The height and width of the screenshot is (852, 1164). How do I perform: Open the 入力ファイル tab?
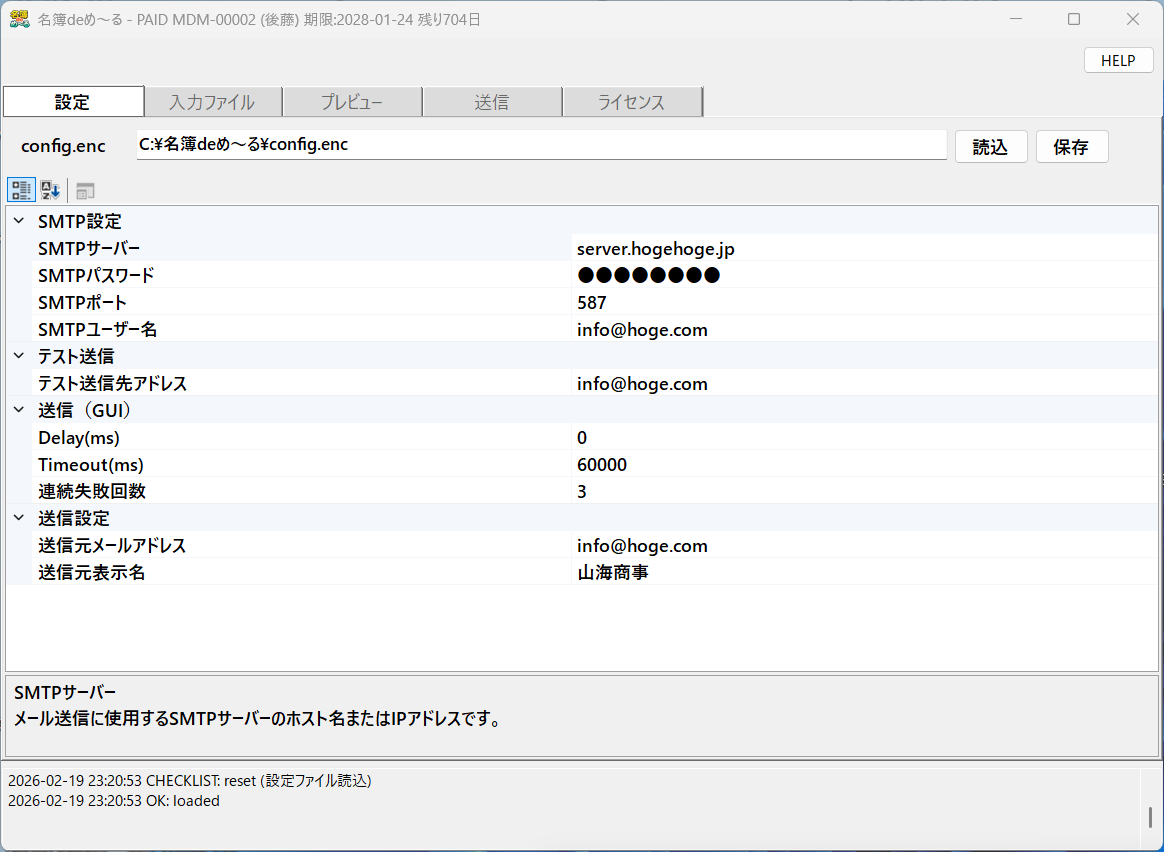pyautogui.click(x=212, y=102)
